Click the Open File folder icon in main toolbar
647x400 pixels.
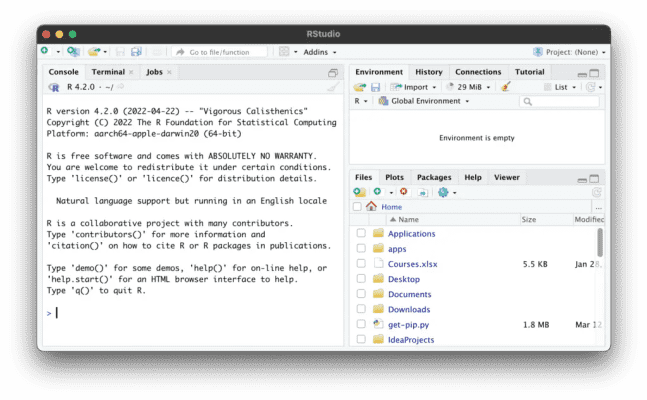[95, 51]
